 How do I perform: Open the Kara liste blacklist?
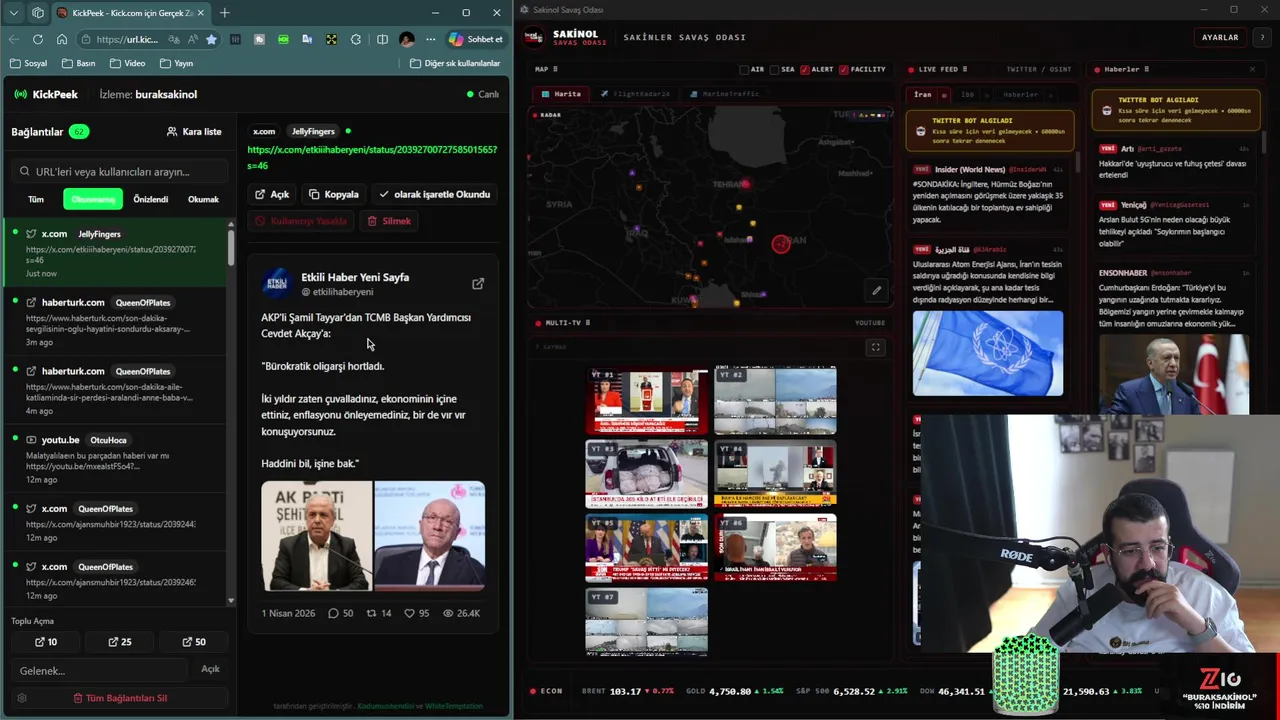(x=194, y=132)
